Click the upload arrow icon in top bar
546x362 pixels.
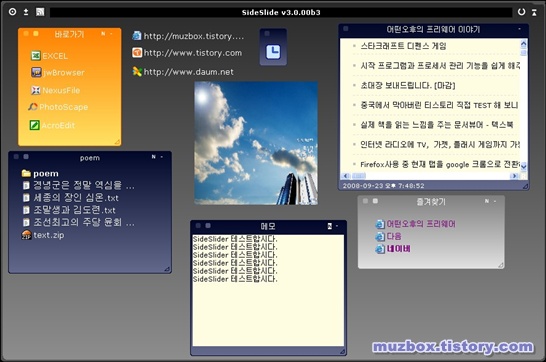26,12
